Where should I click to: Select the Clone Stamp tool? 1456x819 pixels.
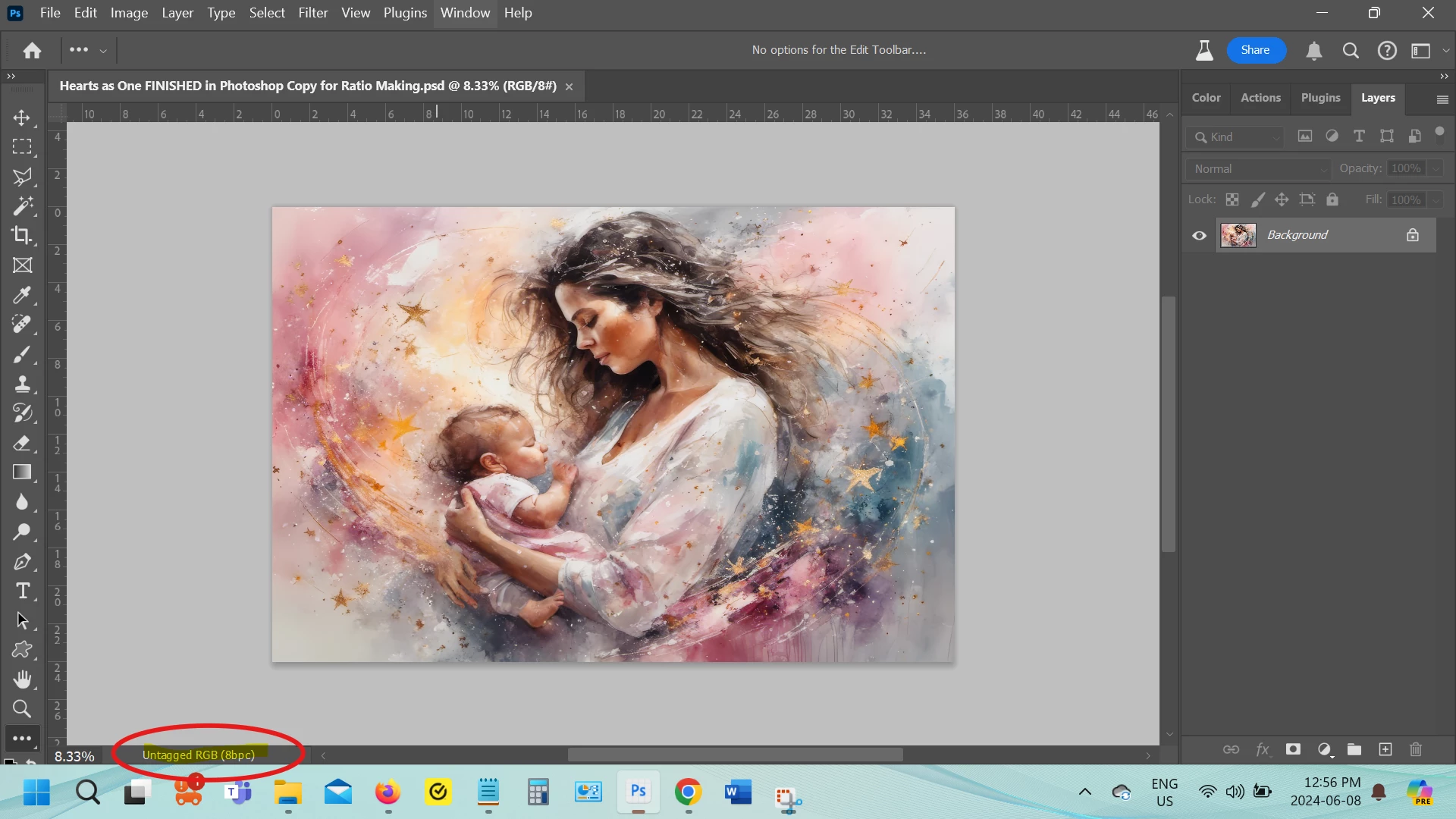22,384
